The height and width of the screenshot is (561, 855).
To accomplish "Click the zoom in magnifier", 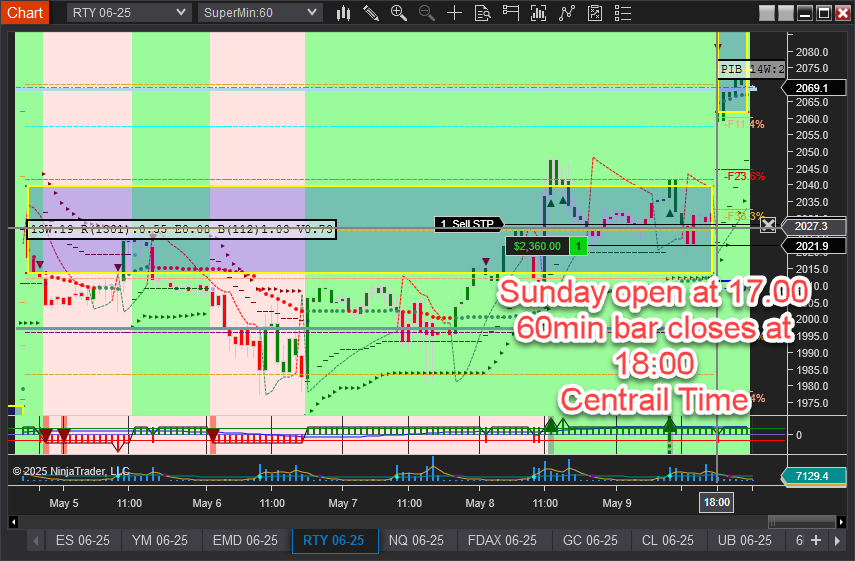I will click(399, 13).
